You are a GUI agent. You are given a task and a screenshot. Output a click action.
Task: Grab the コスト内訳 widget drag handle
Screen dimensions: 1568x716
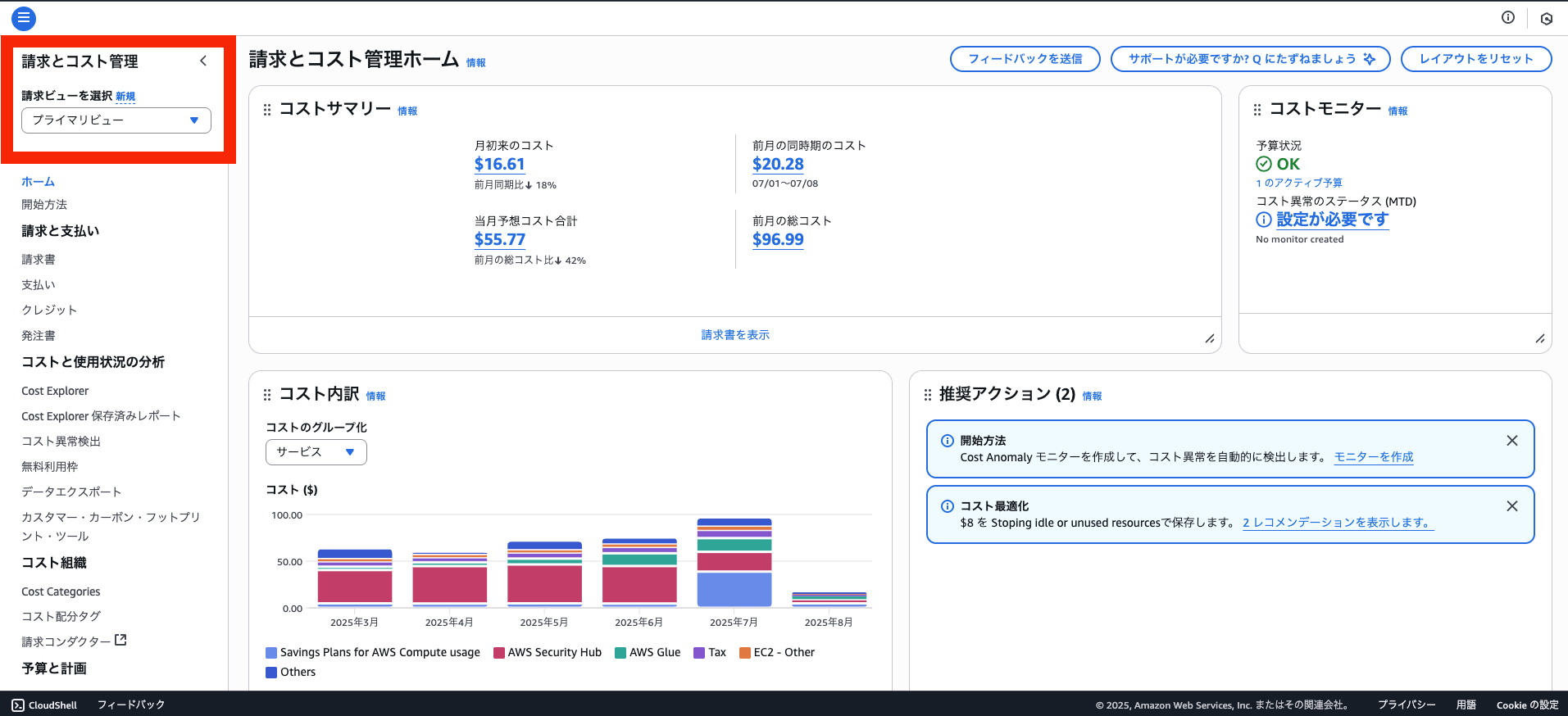267,395
